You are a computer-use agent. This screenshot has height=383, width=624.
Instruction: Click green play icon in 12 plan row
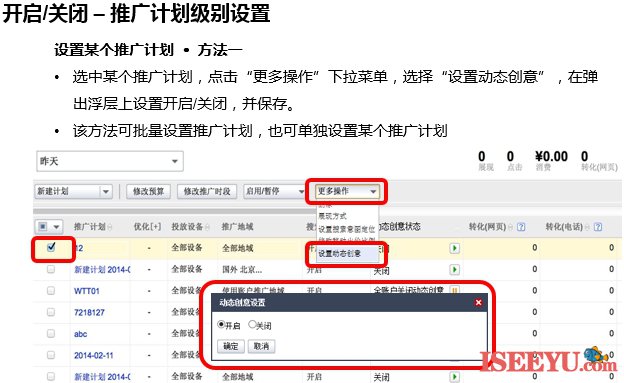click(454, 248)
